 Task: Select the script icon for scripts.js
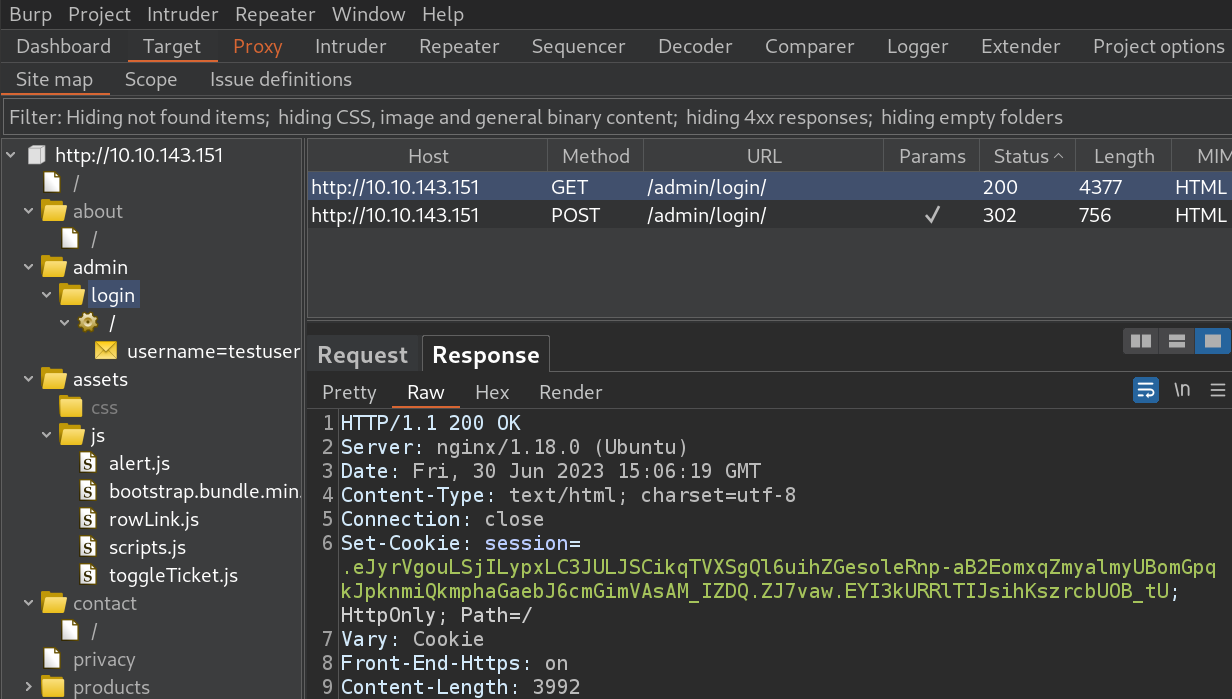tap(90, 547)
